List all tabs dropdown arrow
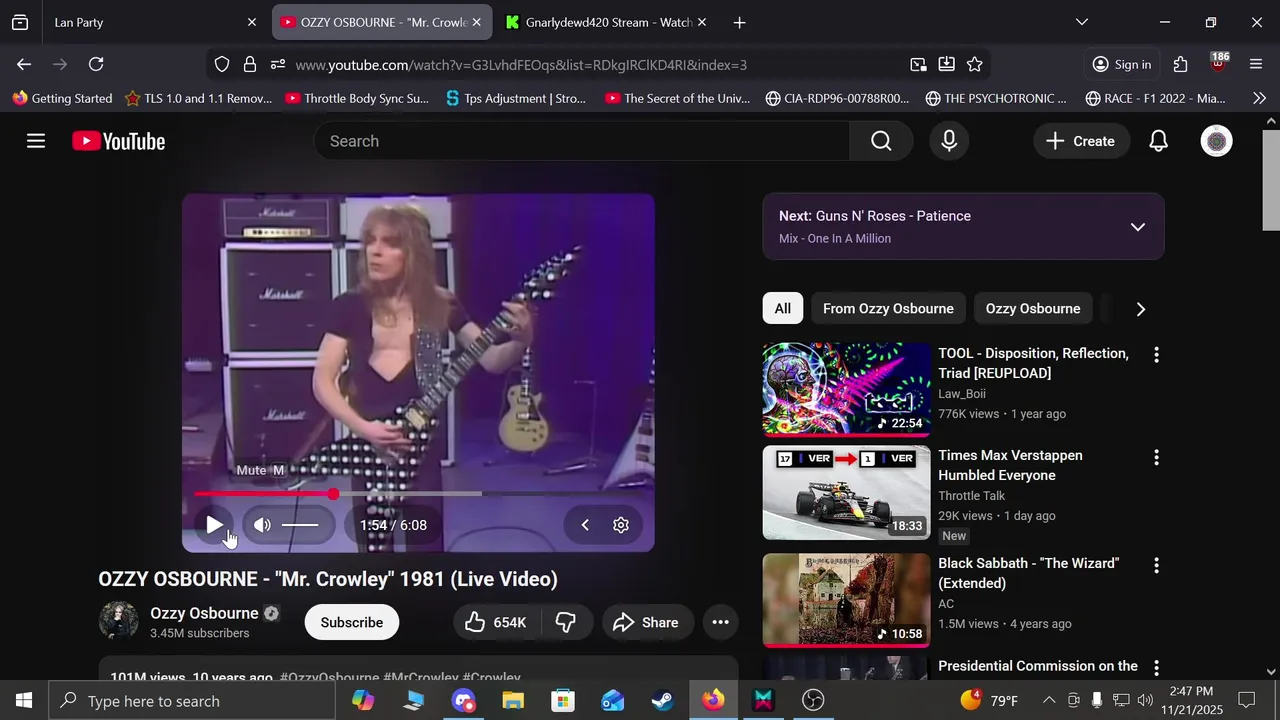 [1081, 22]
